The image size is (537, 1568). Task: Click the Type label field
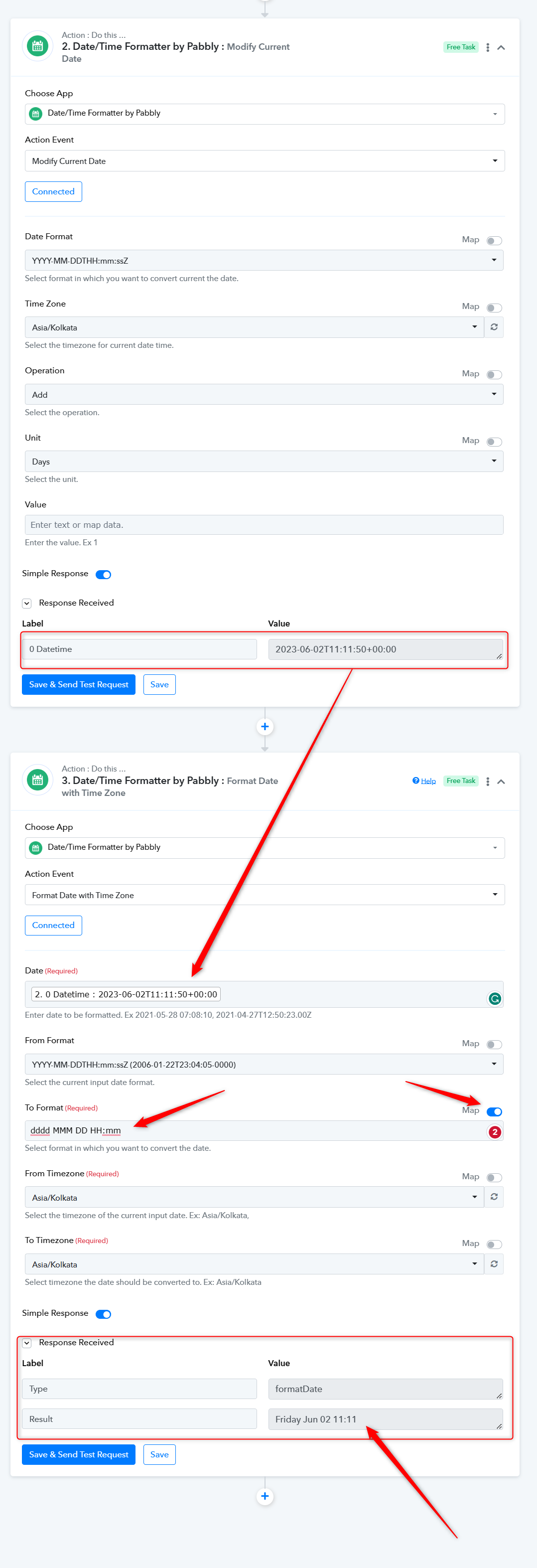tap(139, 1389)
